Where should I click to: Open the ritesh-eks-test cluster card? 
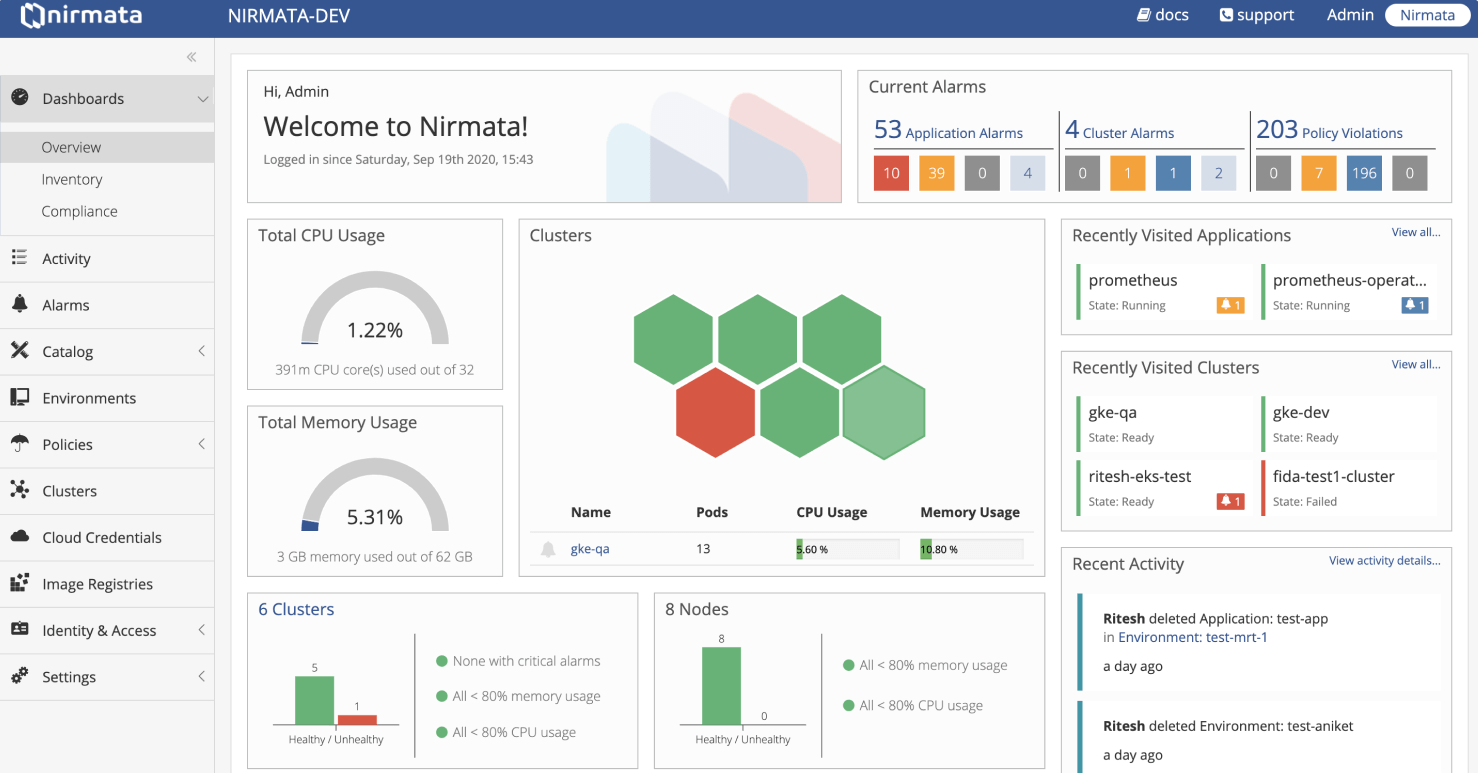[1161, 488]
